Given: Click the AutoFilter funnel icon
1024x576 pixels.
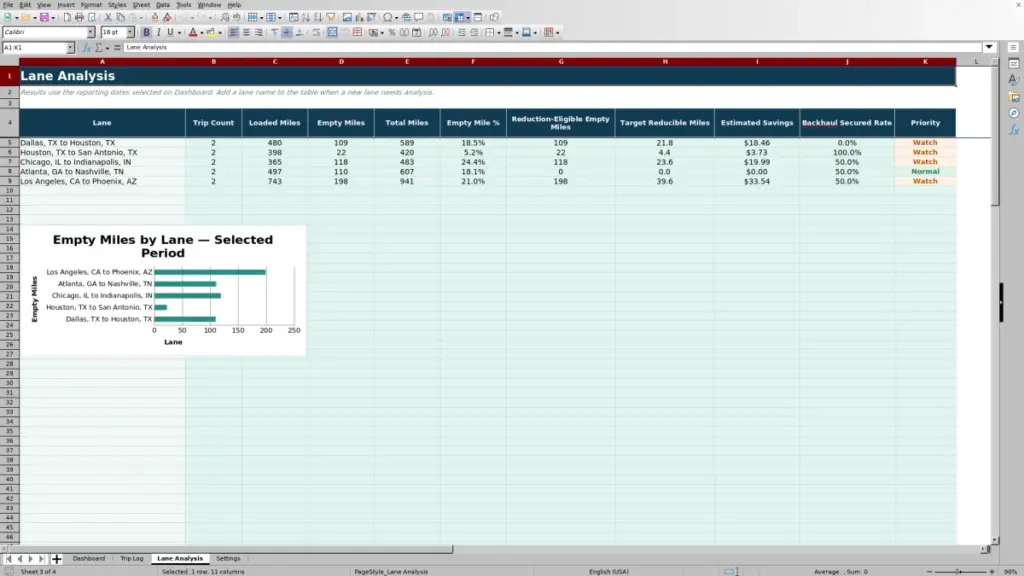Looking at the screenshot, I should (331, 18).
